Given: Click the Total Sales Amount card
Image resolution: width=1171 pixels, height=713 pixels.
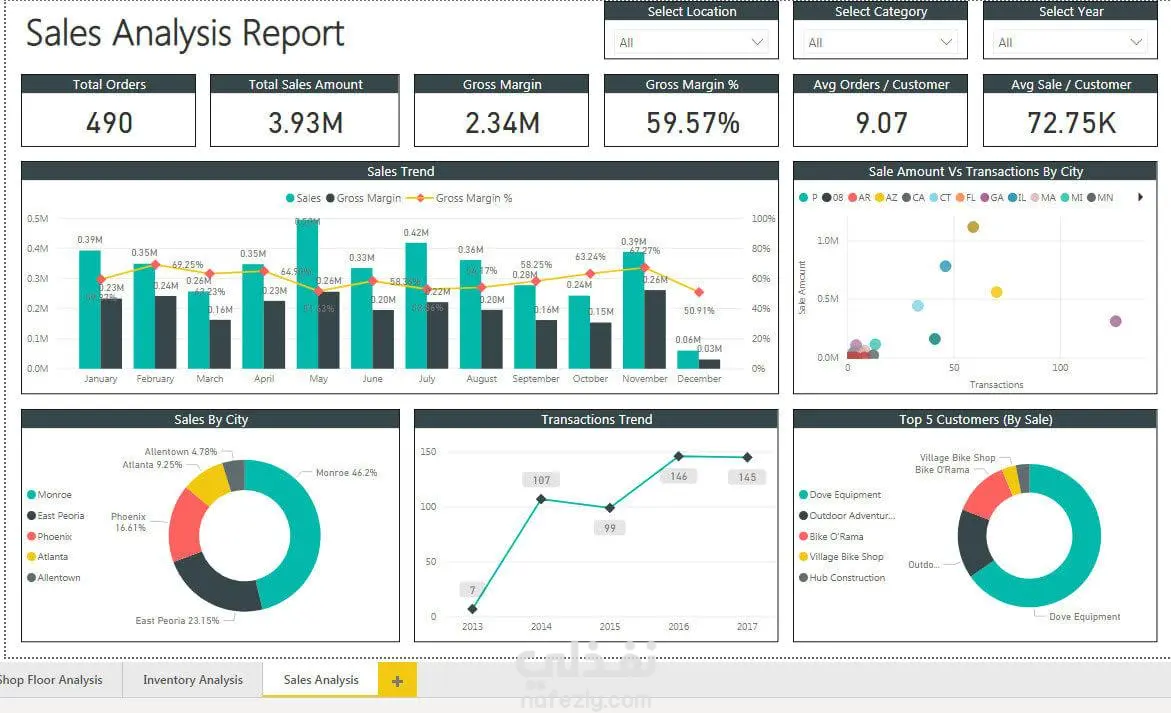Looking at the screenshot, I should click(305, 110).
